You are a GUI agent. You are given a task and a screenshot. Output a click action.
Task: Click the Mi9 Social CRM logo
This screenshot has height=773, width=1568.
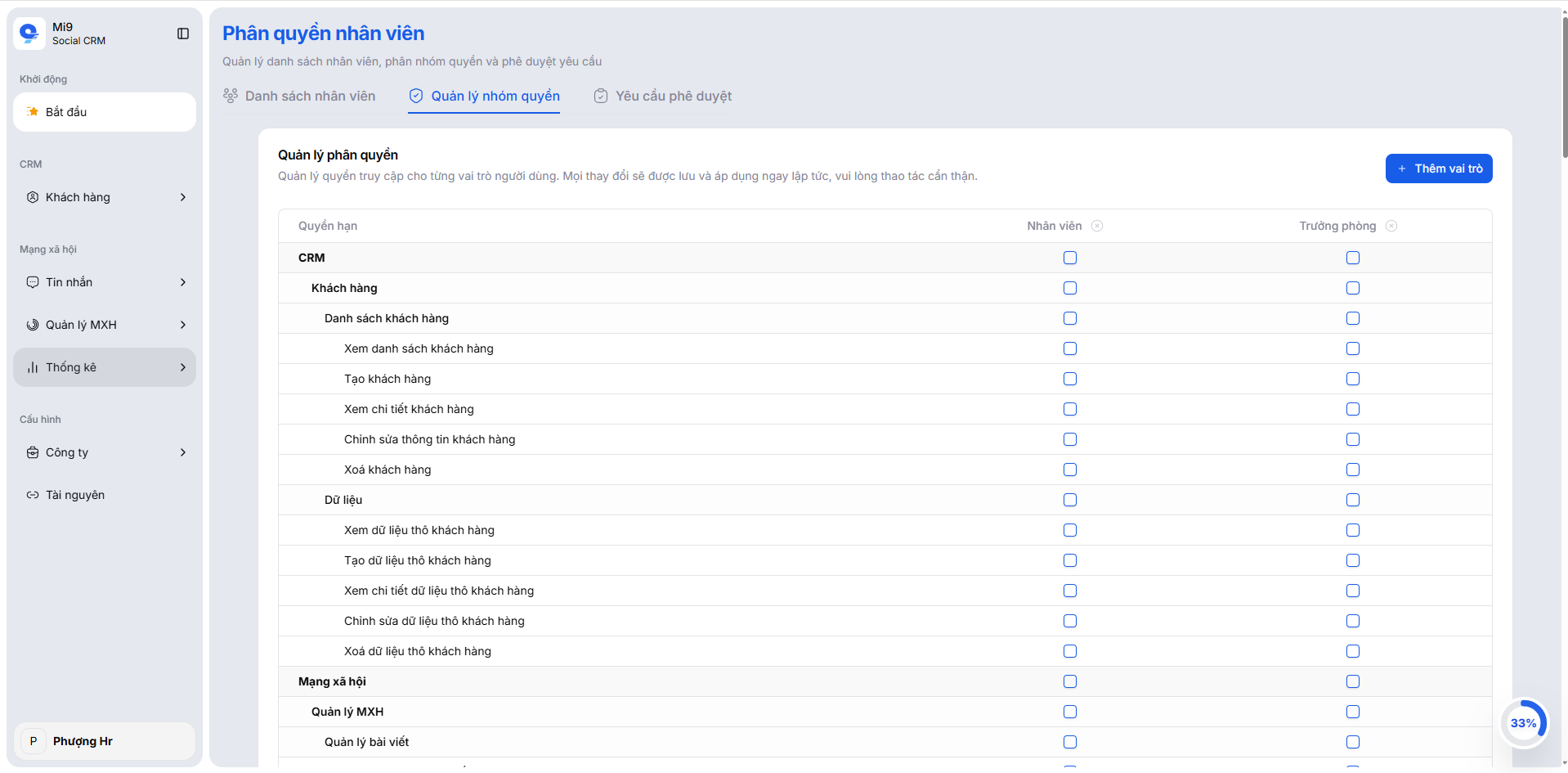(x=61, y=33)
